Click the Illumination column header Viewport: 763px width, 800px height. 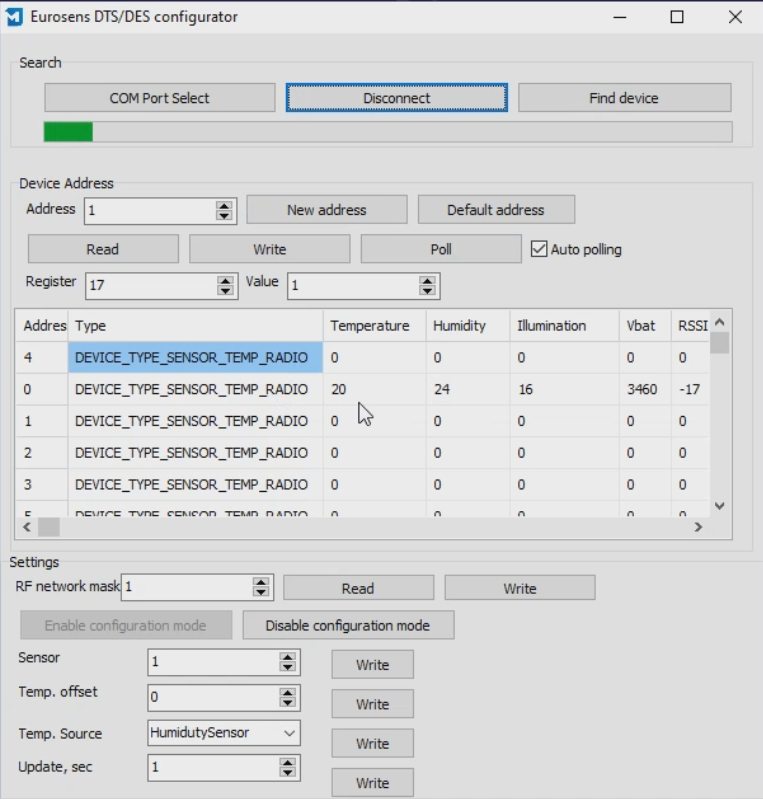coord(564,326)
